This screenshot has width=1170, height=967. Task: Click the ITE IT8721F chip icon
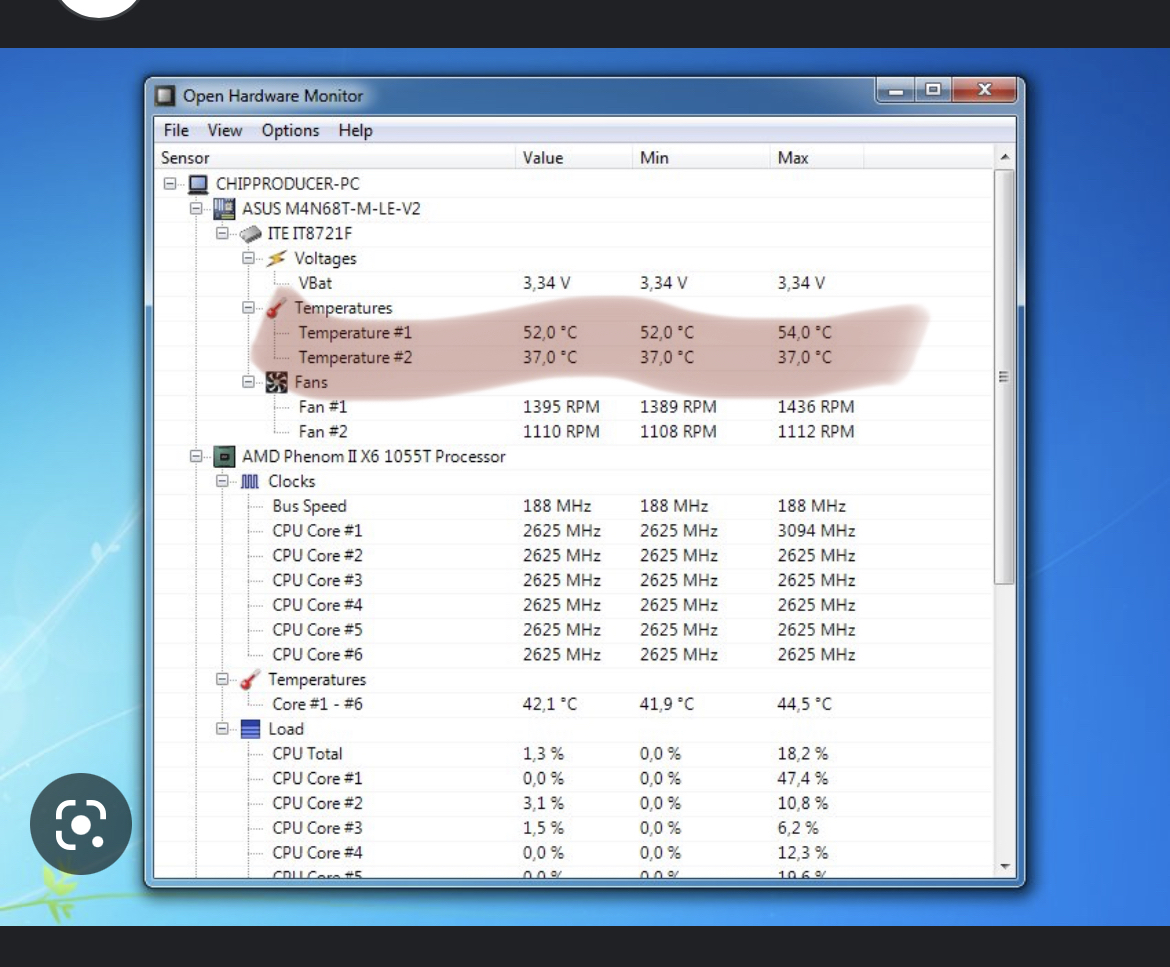pyautogui.click(x=250, y=234)
